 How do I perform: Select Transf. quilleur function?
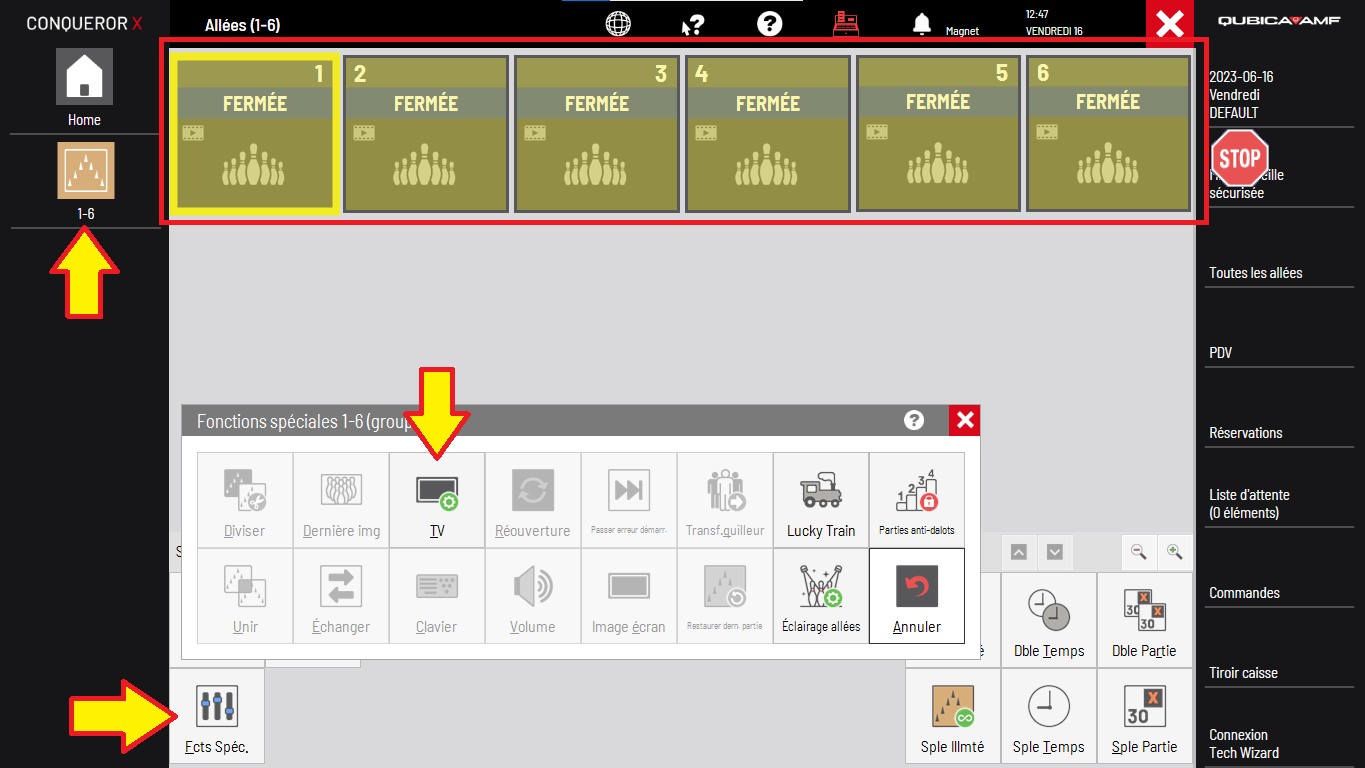(725, 500)
